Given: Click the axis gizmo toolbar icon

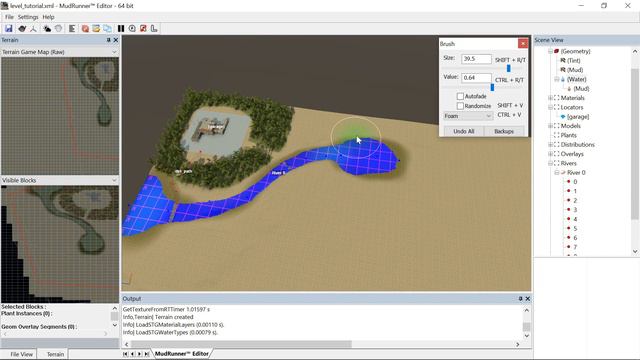Looking at the screenshot, I should click(33, 29).
